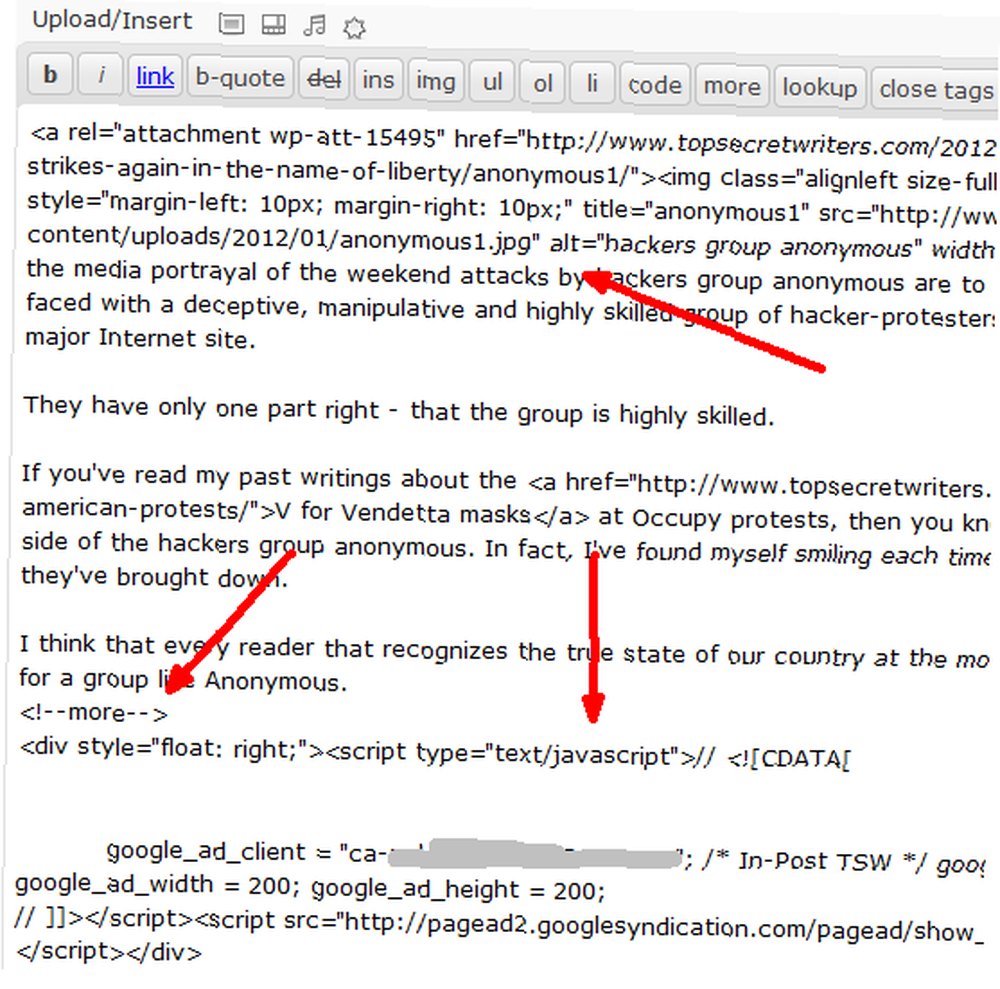Insert a hyperlink with the link button
This screenshot has width=1000, height=989.
pos(155,77)
